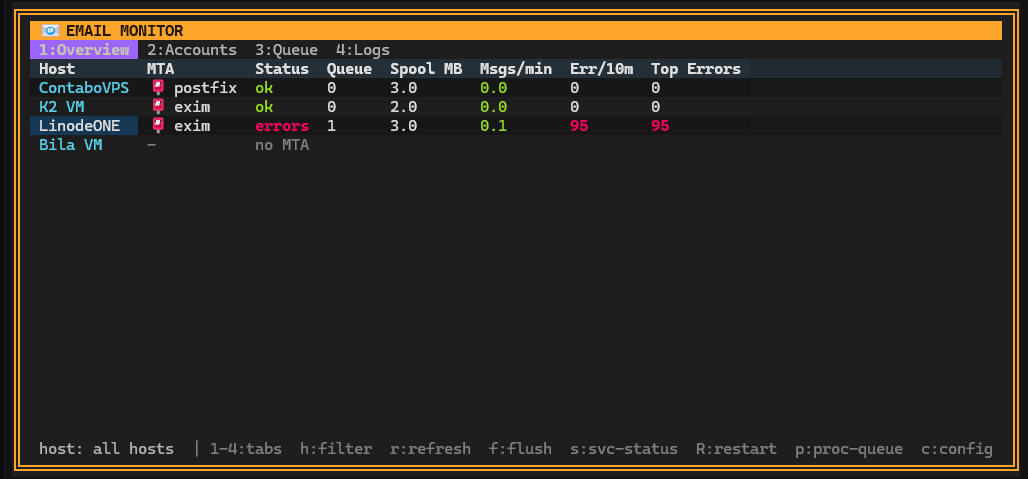Select the Bila VM host
This screenshot has height=479, width=1028.
(x=71, y=145)
